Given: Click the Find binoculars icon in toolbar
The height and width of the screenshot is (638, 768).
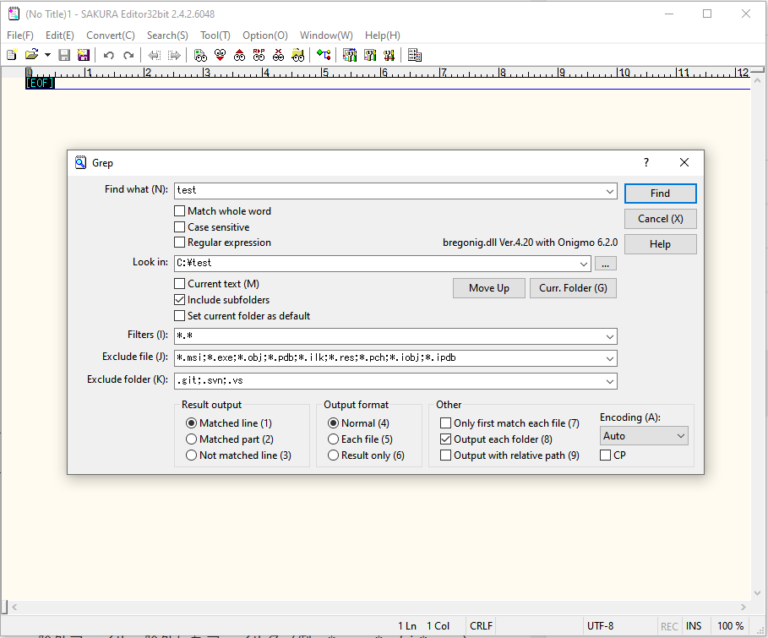Looking at the screenshot, I should coord(201,55).
